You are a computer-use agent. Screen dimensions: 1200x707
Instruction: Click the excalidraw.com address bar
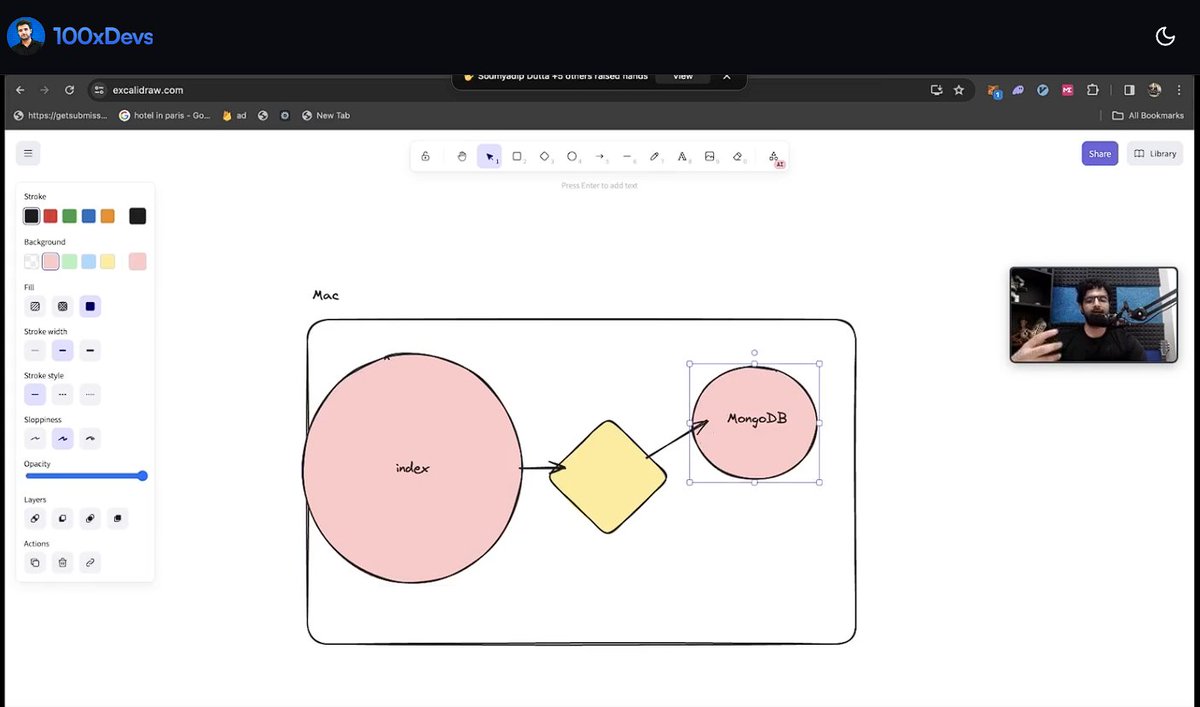tap(530, 90)
